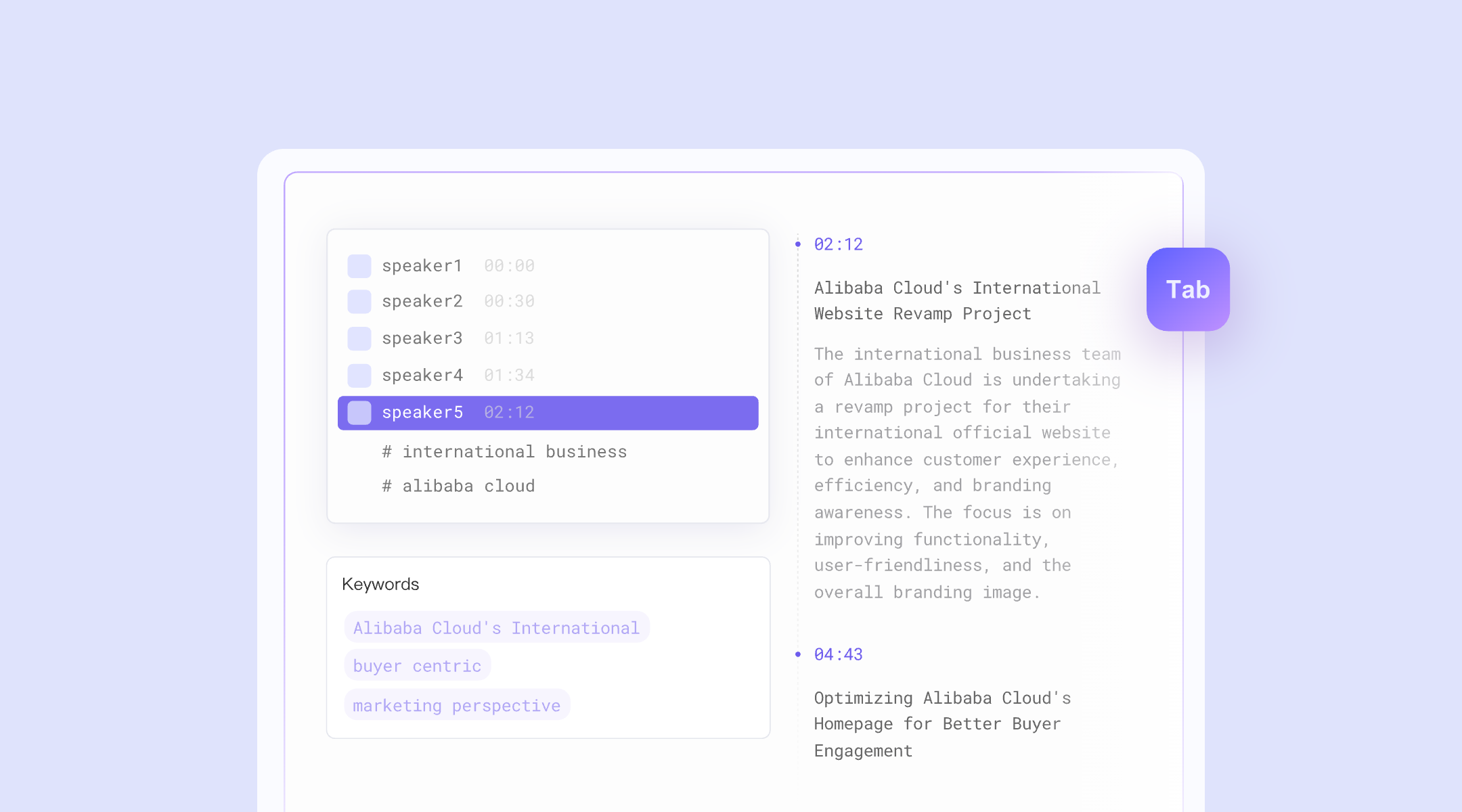Click the speaker2 avatar square

[x=359, y=301]
